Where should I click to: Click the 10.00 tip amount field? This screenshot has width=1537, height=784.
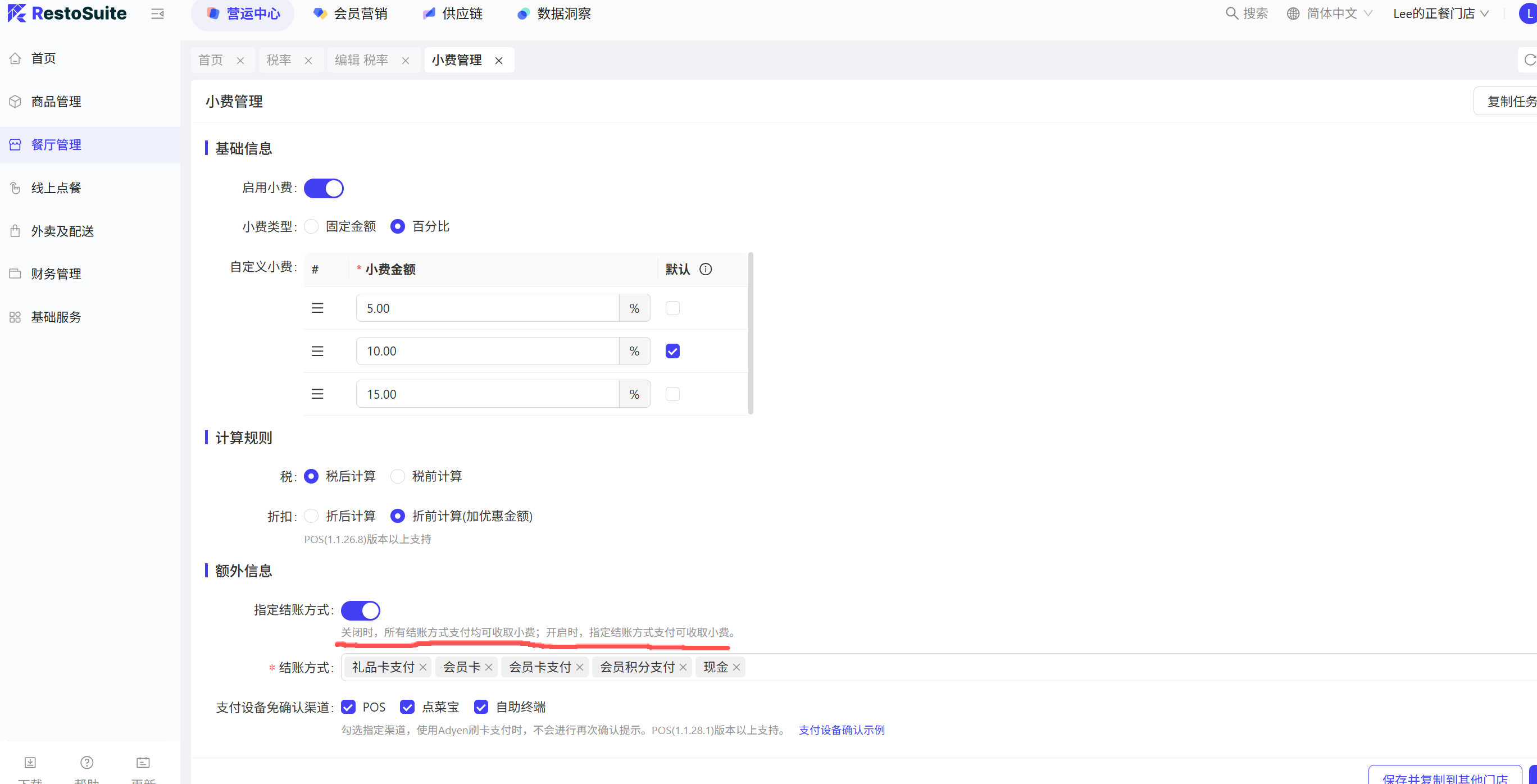pyautogui.click(x=487, y=351)
